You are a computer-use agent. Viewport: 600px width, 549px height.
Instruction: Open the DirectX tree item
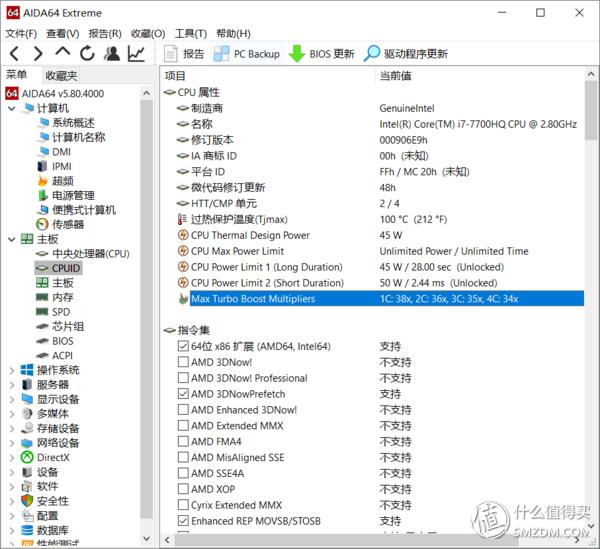pyautogui.click(x=46, y=457)
